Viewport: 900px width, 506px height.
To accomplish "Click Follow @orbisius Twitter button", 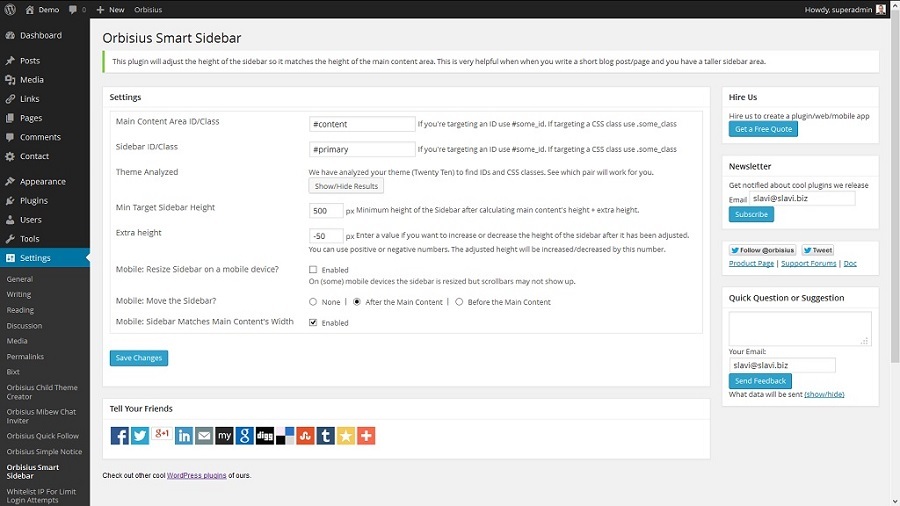I will pyautogui.click(x=763, y=250).
